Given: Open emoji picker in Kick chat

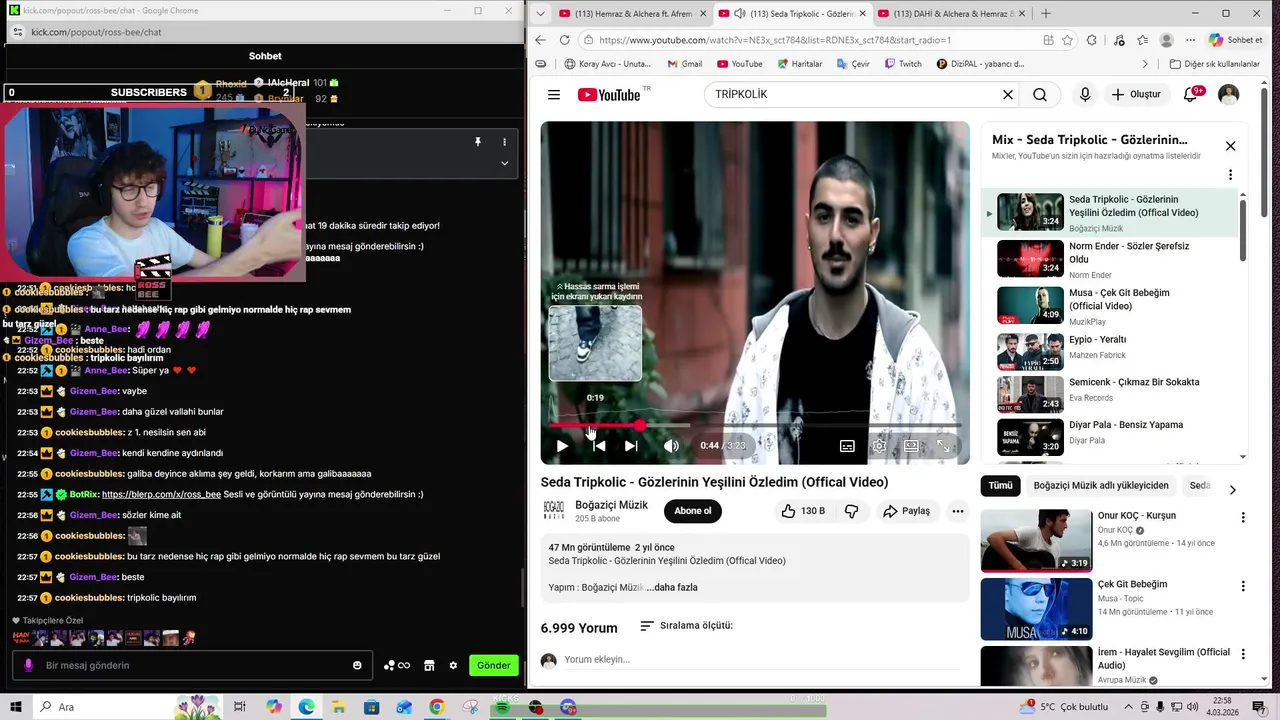Looking at the screenshot, I should [x=357, y=665].
